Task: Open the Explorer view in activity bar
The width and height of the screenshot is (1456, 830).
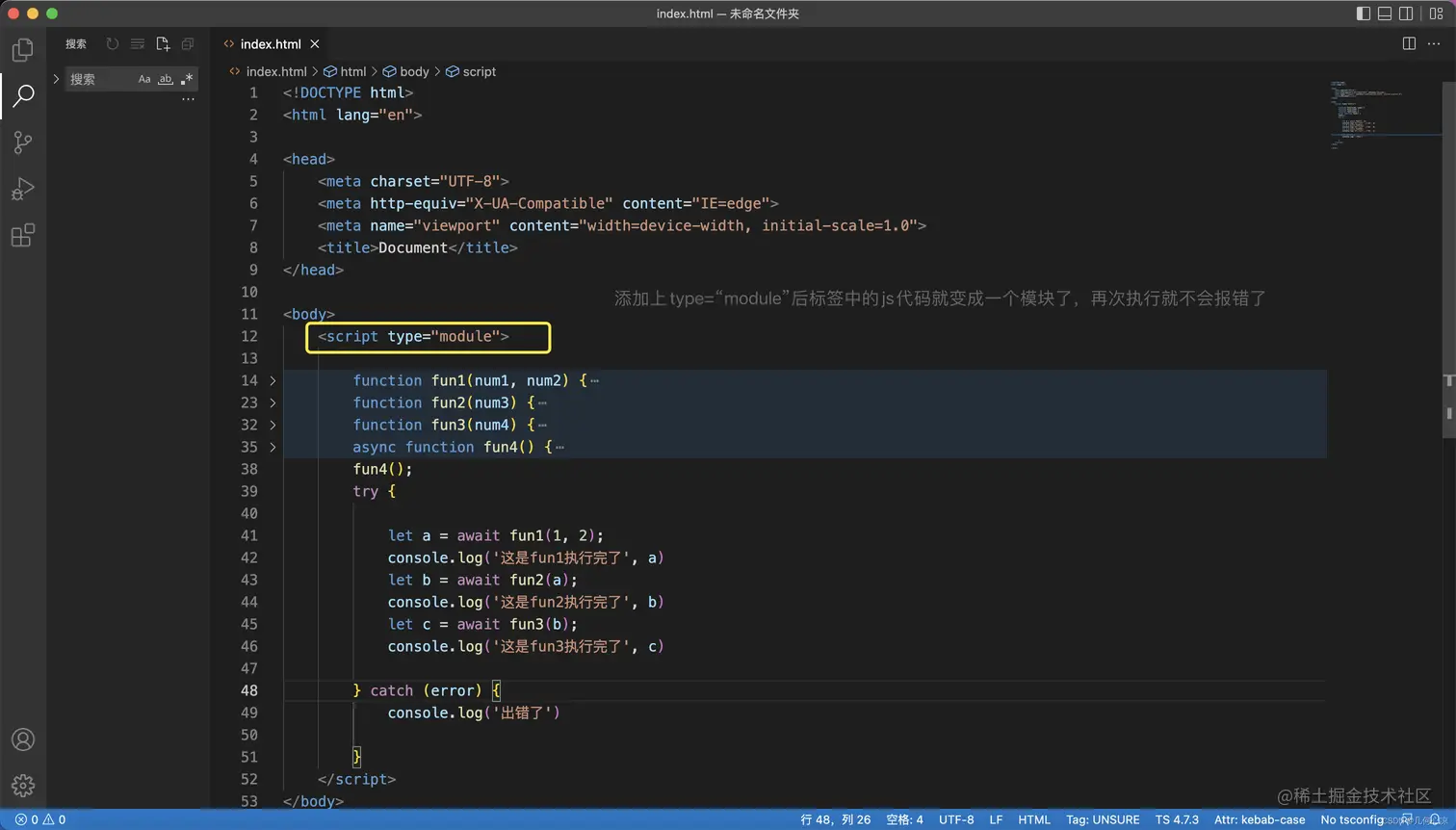Action: [x=23, y=49]
